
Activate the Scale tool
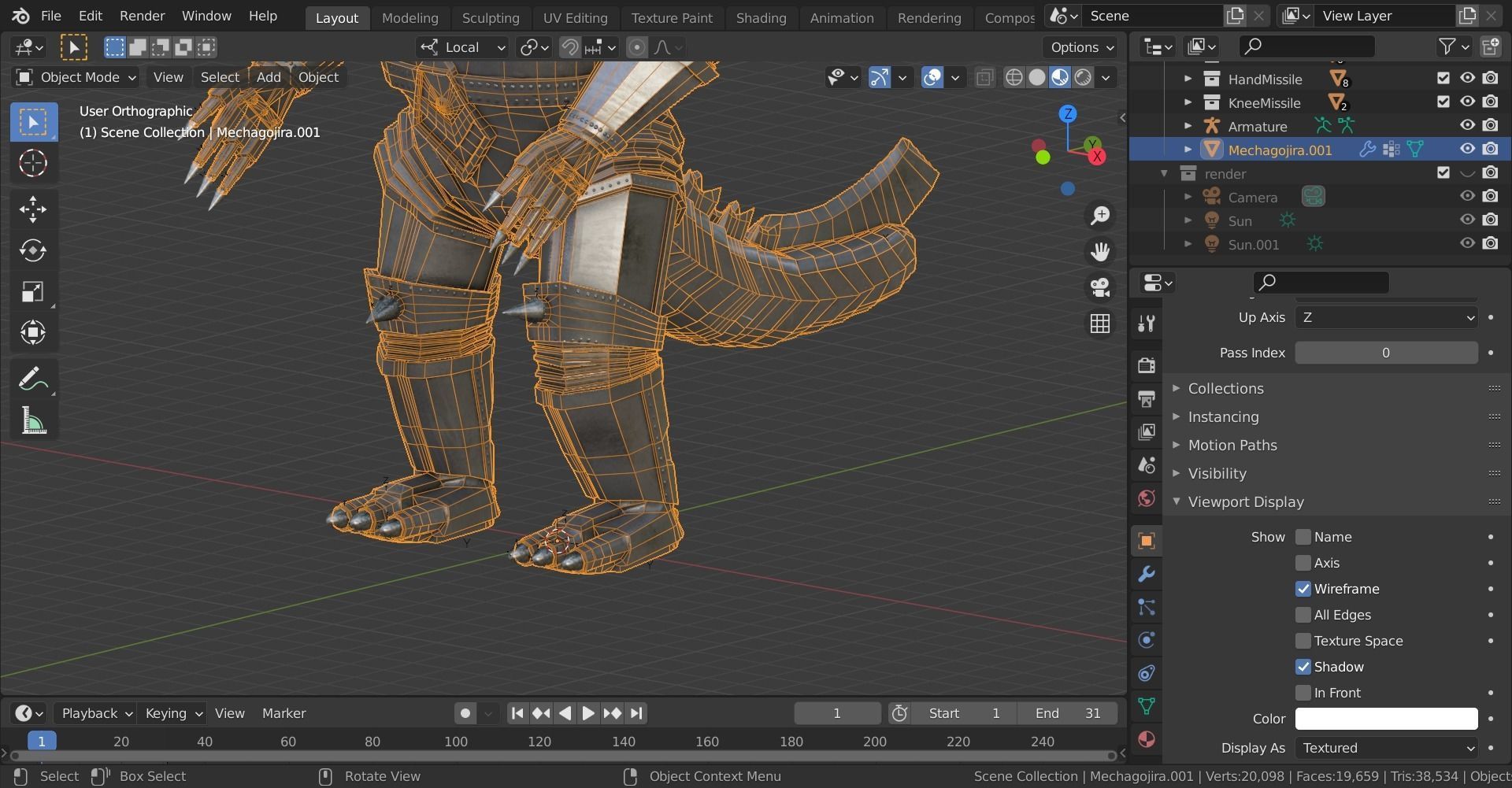click(x=33, y=291)
